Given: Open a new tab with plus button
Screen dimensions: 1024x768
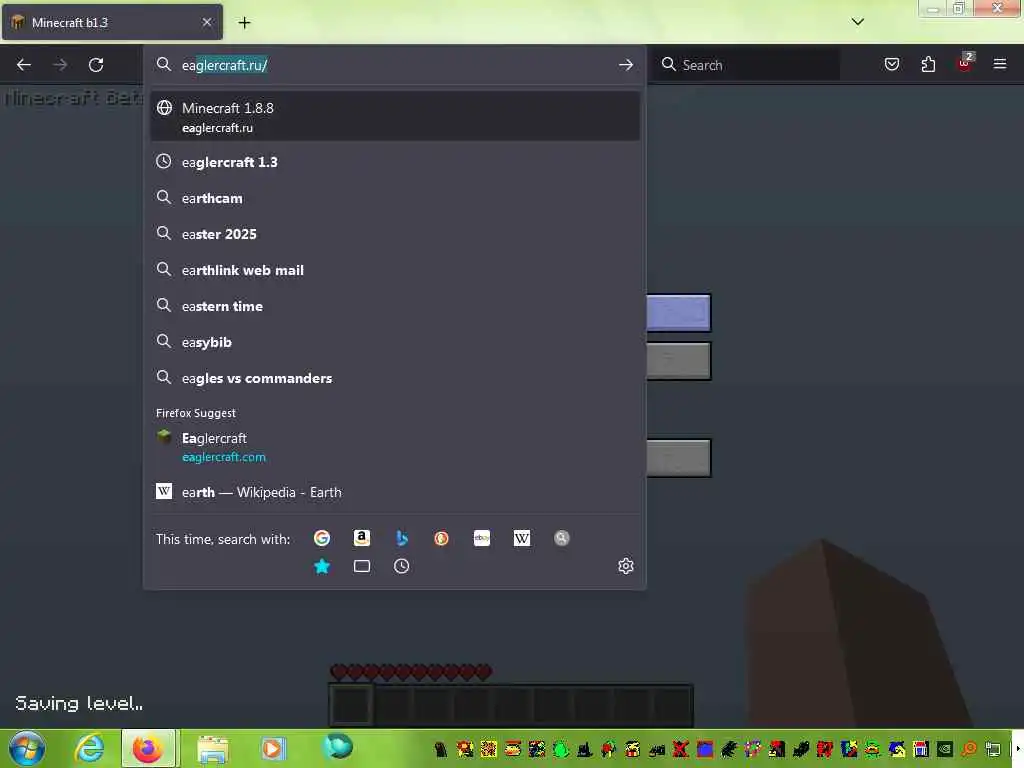Looking at the screenshot, I should tap(244, 23).
